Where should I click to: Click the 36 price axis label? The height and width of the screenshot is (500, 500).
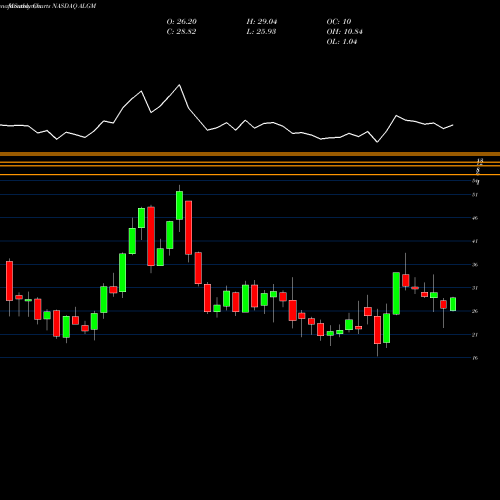[x=475, y=265]
